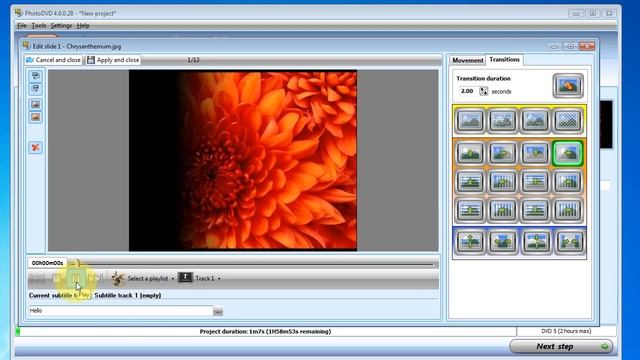Select the plain slide-right arrow transition
This screenshot has height=360, width=640.
tap(502, 153)
